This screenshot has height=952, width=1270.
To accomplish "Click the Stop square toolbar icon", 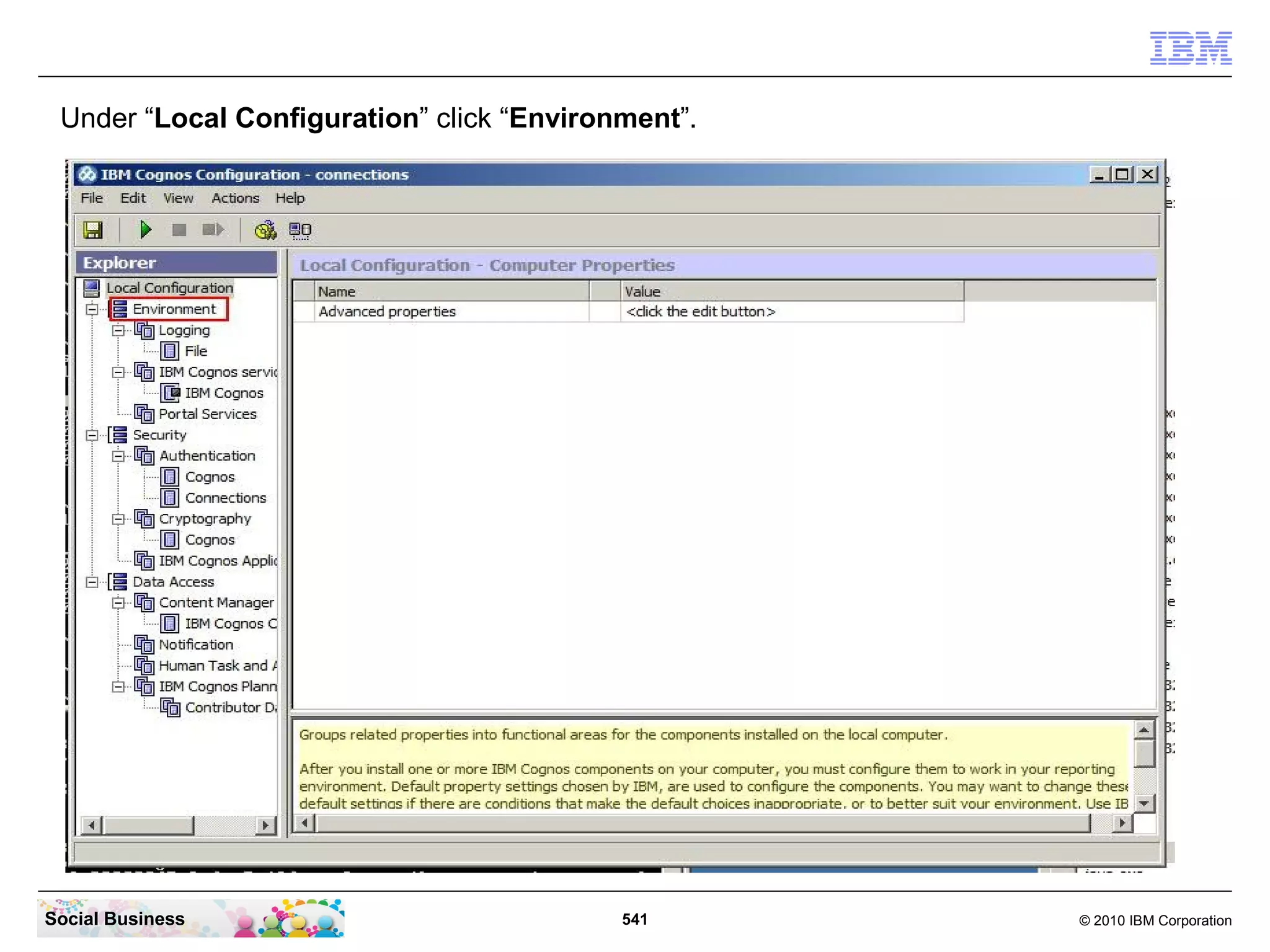I will (x=179, y=230).
